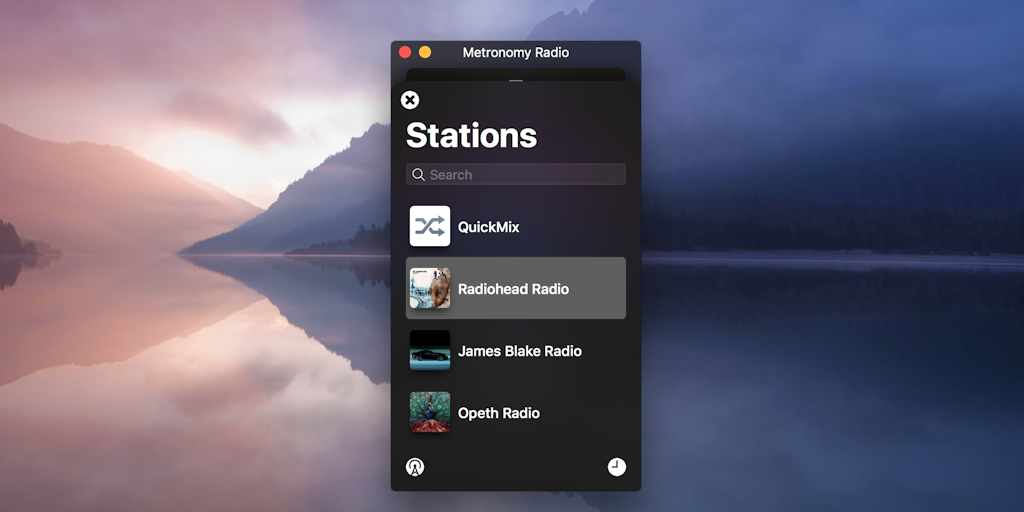
Task: Select the QuickMix shuffle icon
Action: (x=430, y=226)
